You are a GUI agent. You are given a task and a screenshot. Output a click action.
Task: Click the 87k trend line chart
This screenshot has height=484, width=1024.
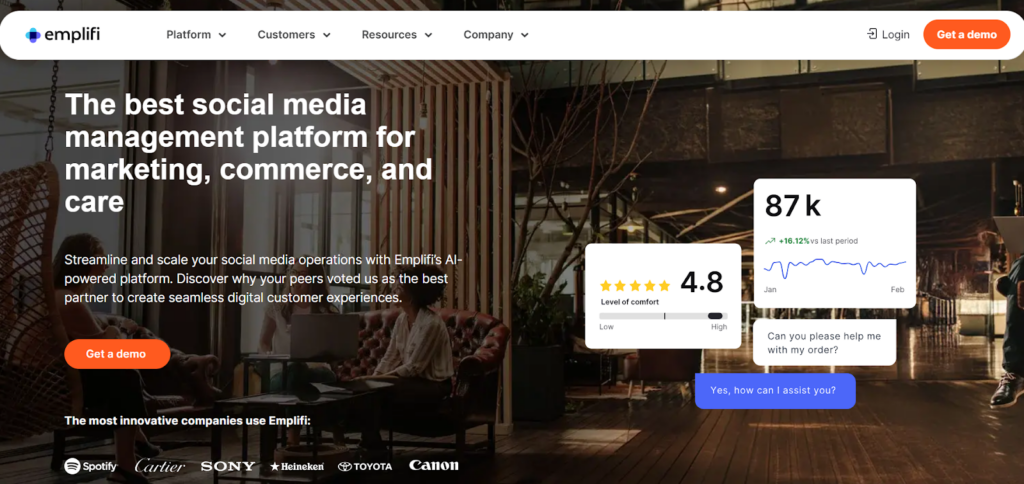834,268
